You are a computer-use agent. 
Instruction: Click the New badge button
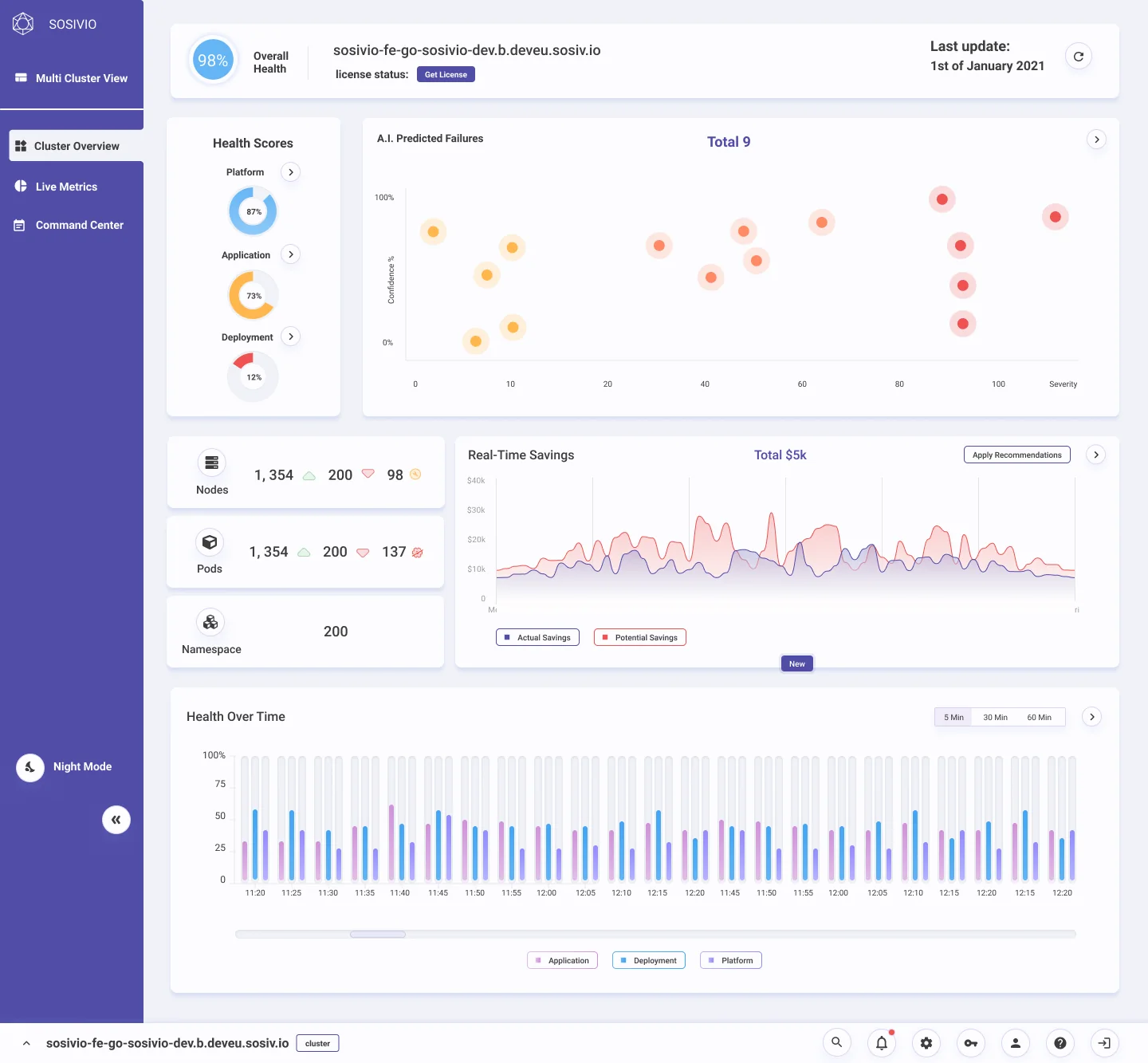[x=797, y=663]
